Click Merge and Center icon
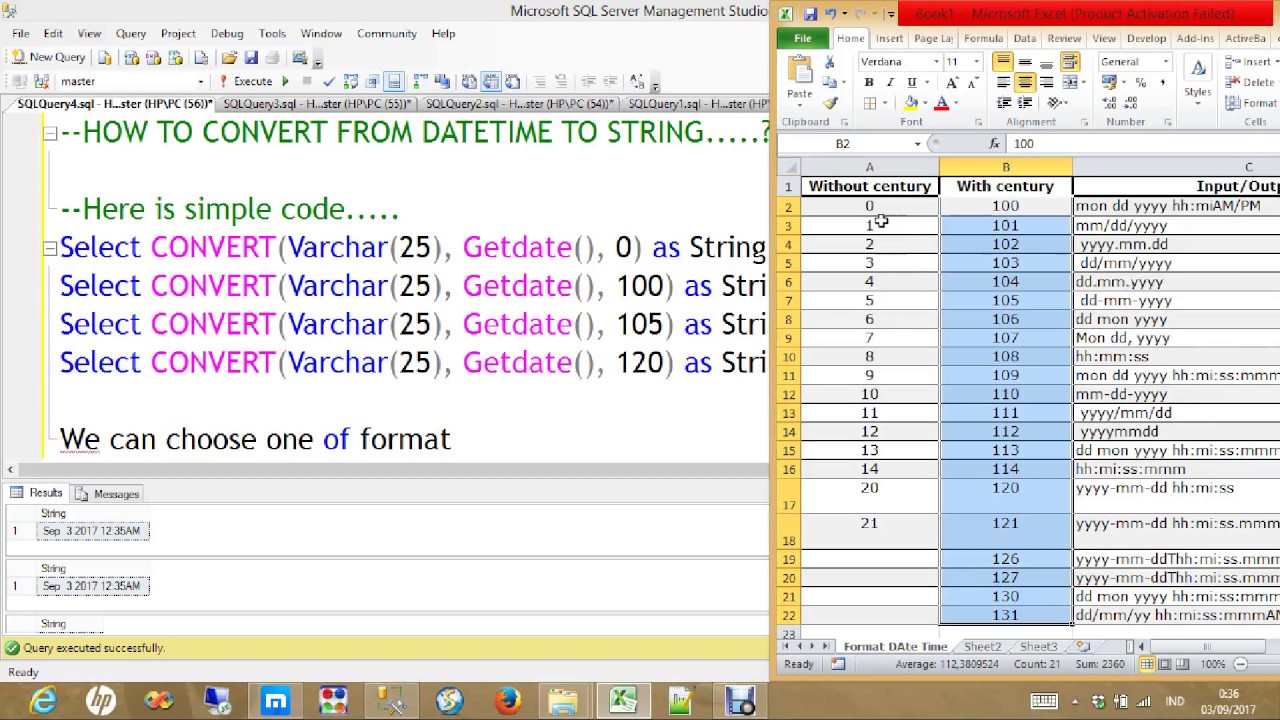 (x=1069, y=82)
